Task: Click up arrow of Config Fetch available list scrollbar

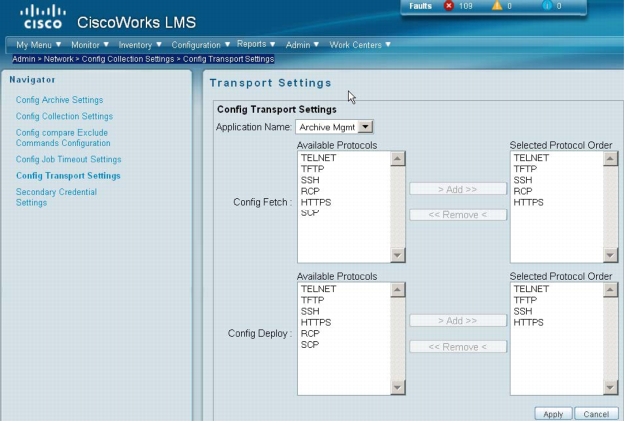Action: click(397, 159)
